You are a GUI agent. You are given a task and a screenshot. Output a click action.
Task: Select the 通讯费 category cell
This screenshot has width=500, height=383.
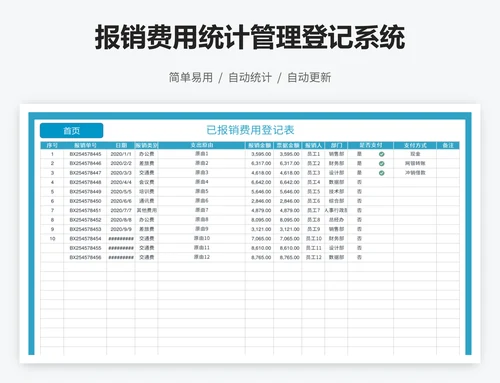point(147,201)
